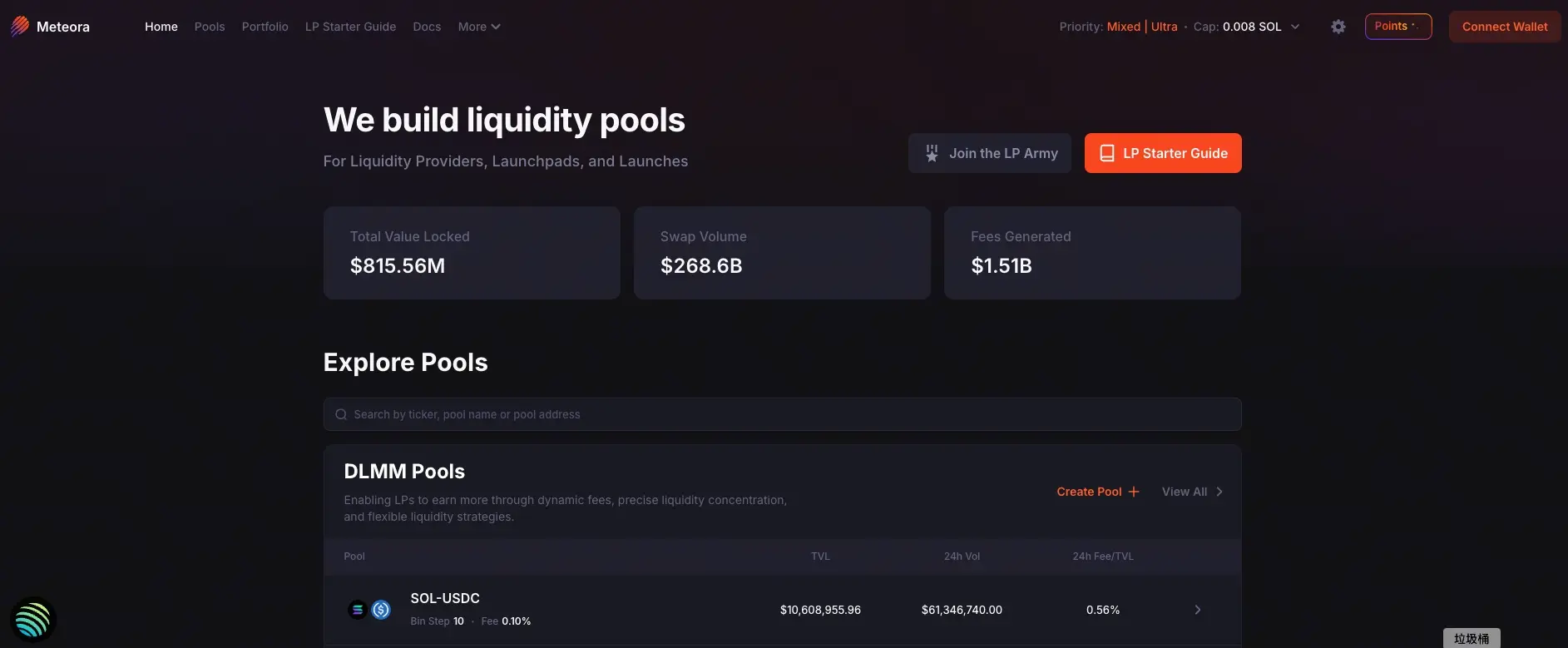Open the Docs nav item
This screenshot has width=1568, height=648.
click(x=427, y=27)
